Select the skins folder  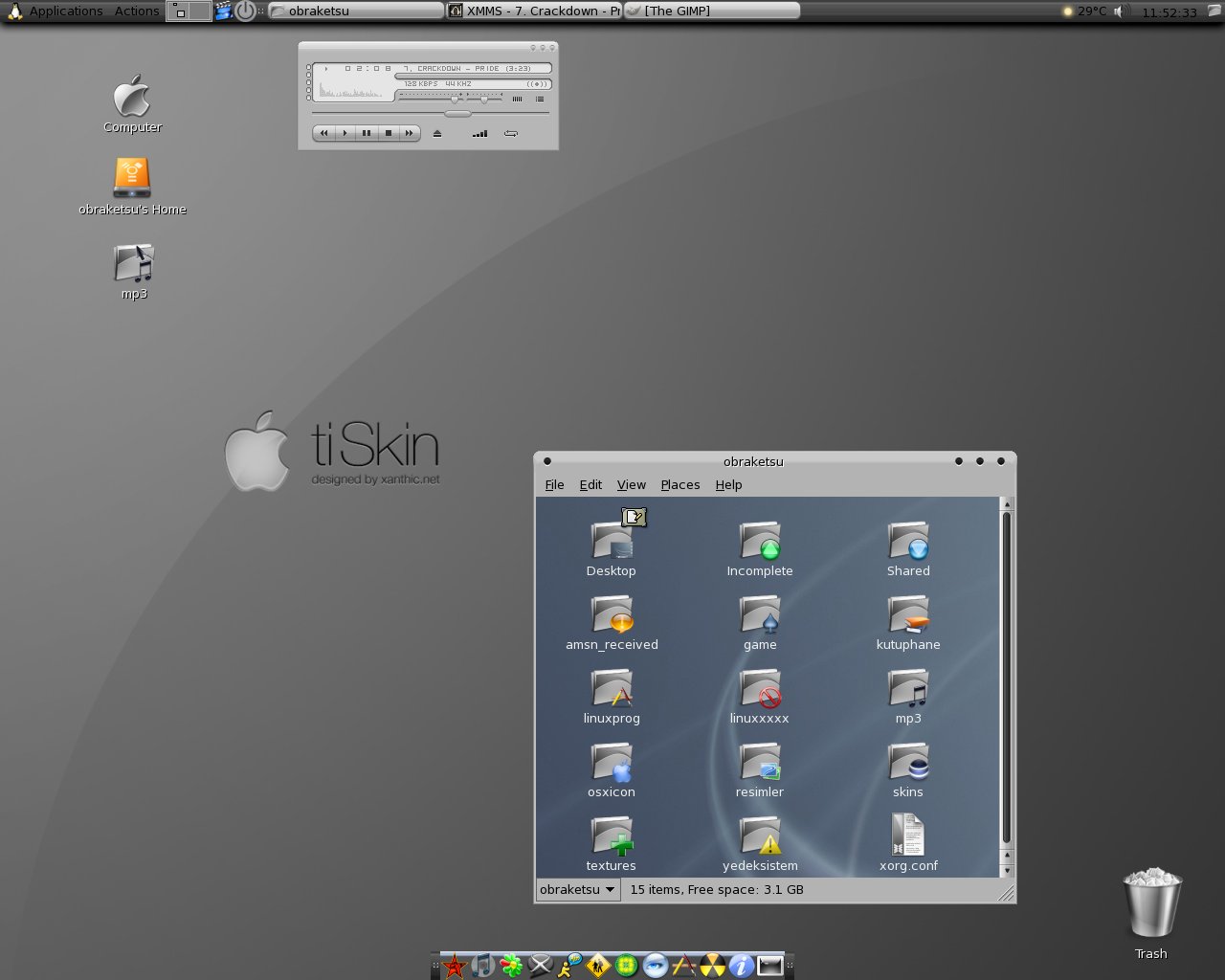(908, 770)
